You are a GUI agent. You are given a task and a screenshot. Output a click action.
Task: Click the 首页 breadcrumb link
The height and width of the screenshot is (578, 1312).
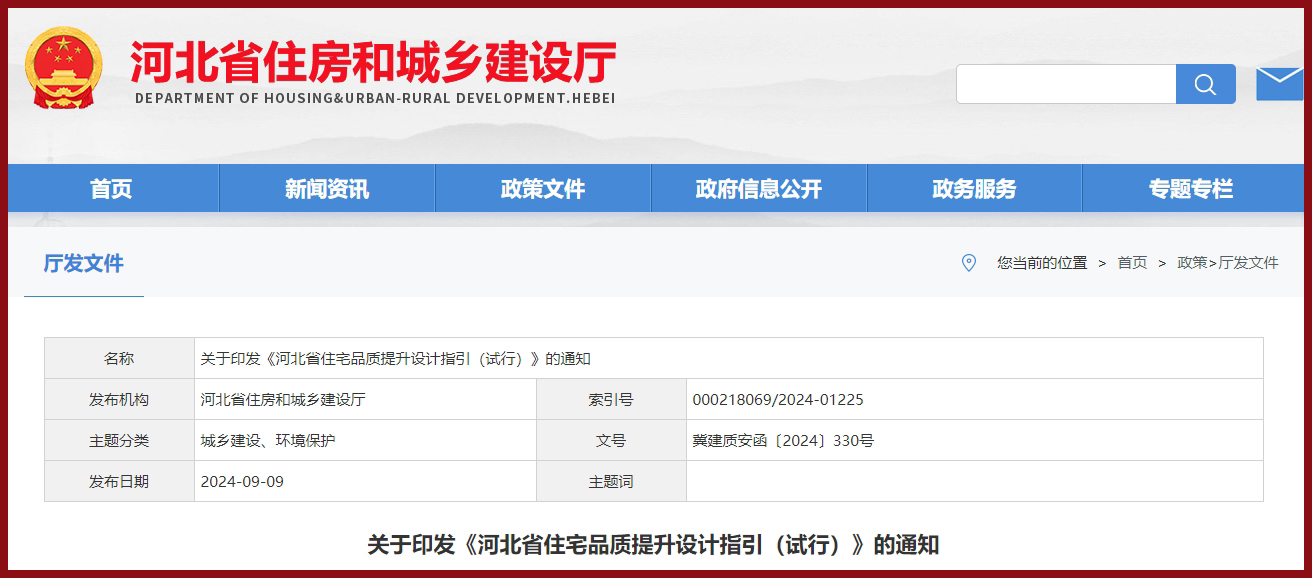pos(1132,263)
